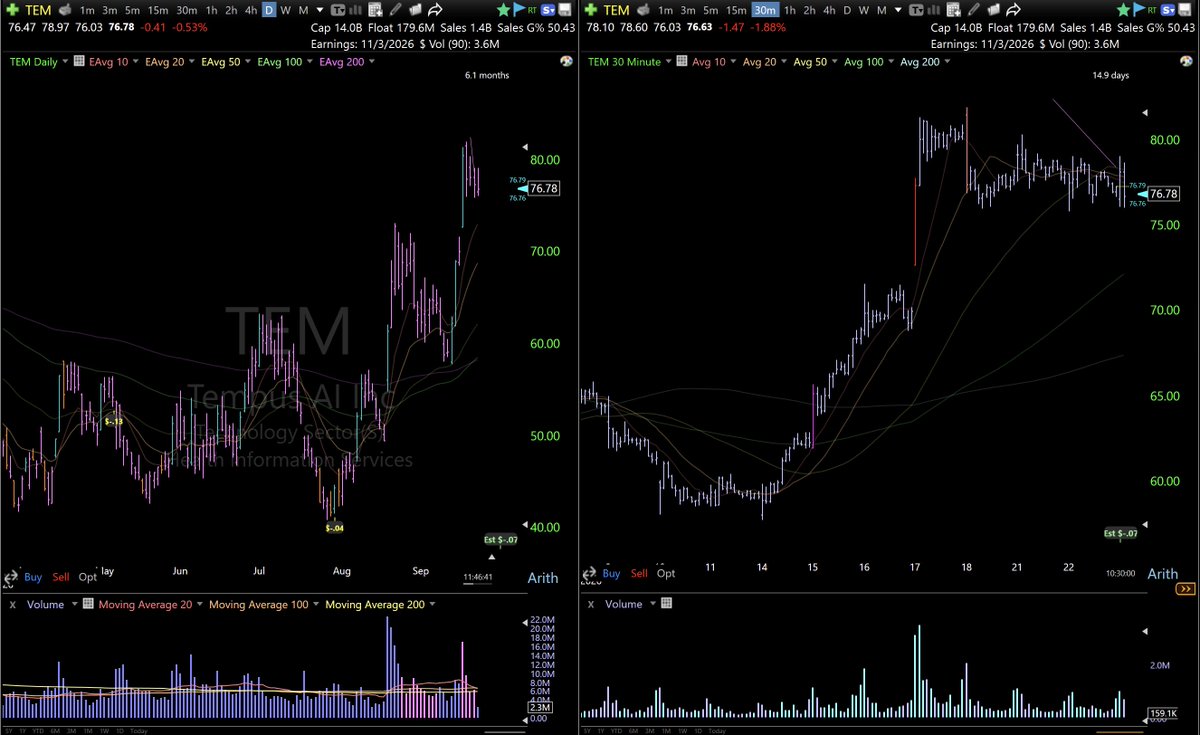This screenshot has height=735, width=1200.
Task: Open grid icon beside TEM Daily label
Action: 78,61
